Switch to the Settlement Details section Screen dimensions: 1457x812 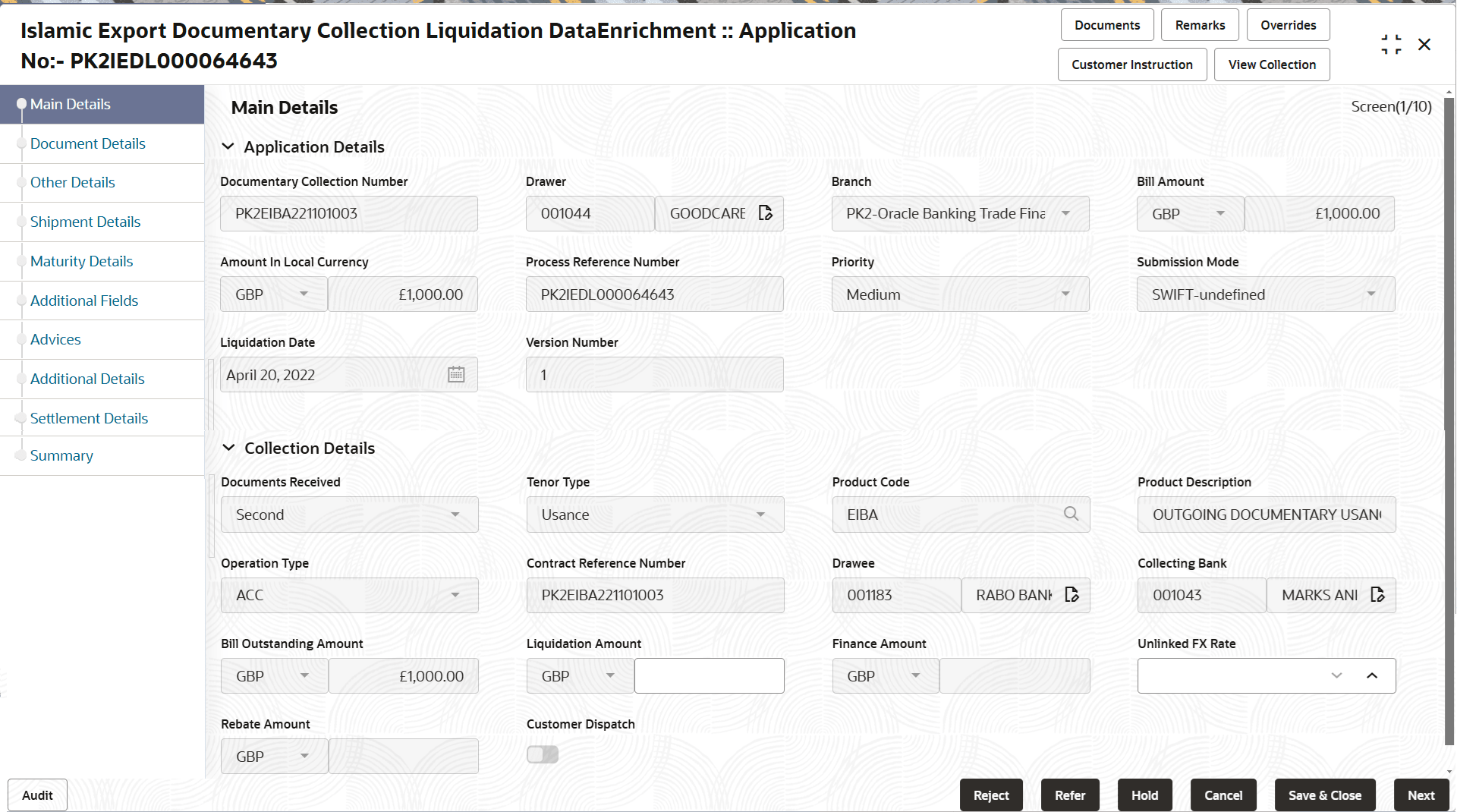pos(89,417)
